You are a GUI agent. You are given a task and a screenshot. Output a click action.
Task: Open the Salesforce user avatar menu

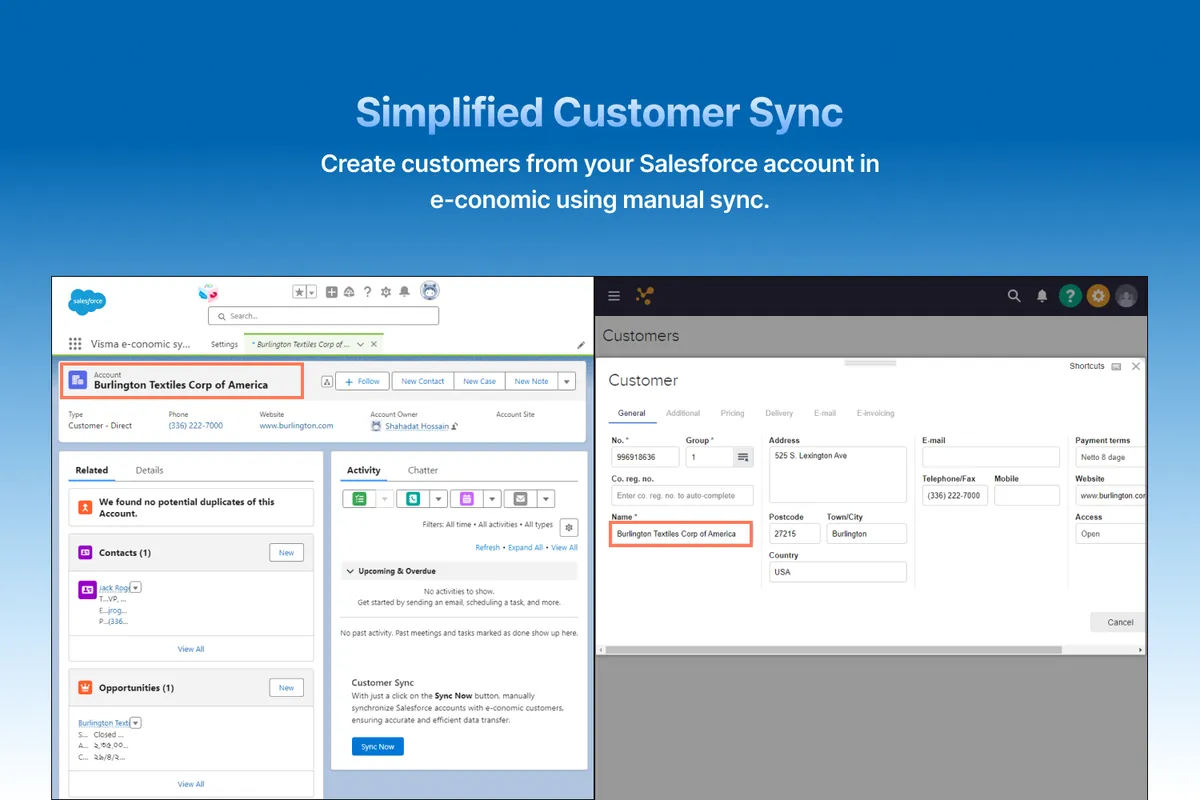coord(430,291)
